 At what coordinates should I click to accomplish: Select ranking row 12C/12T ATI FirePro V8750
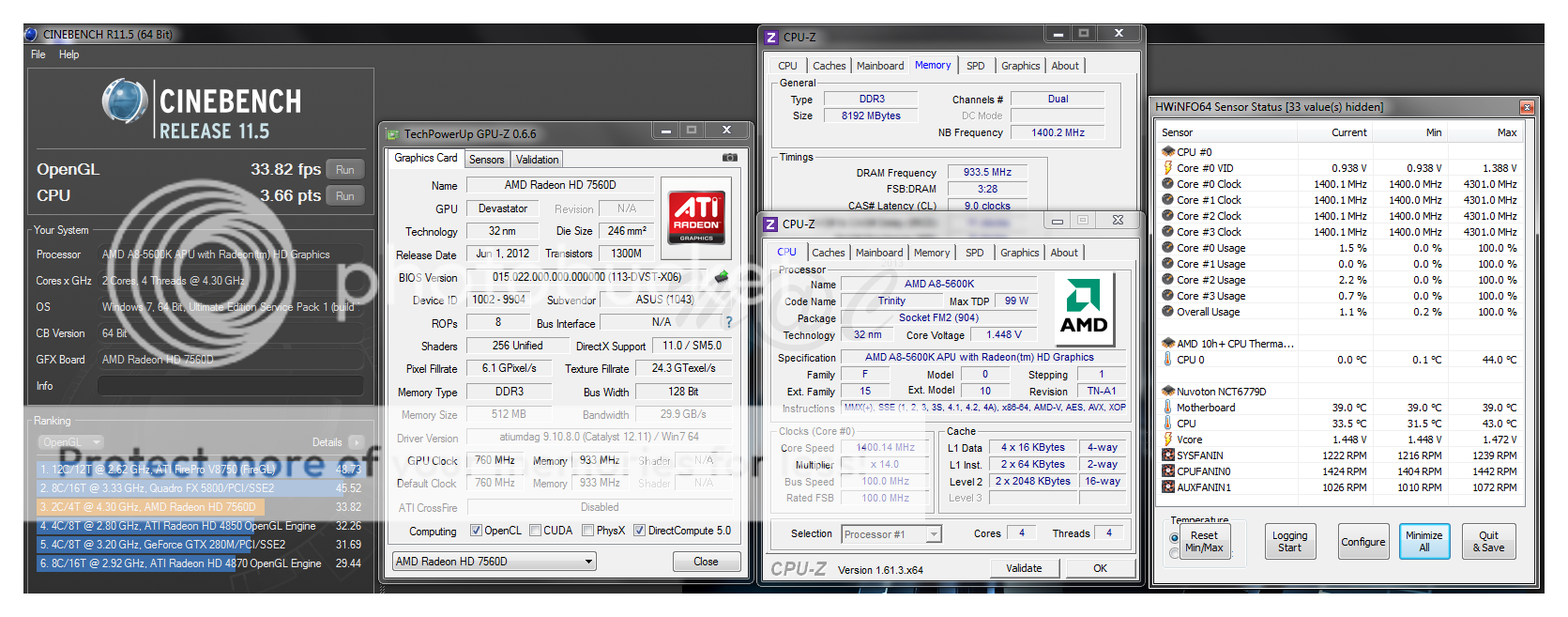(200, 469)
